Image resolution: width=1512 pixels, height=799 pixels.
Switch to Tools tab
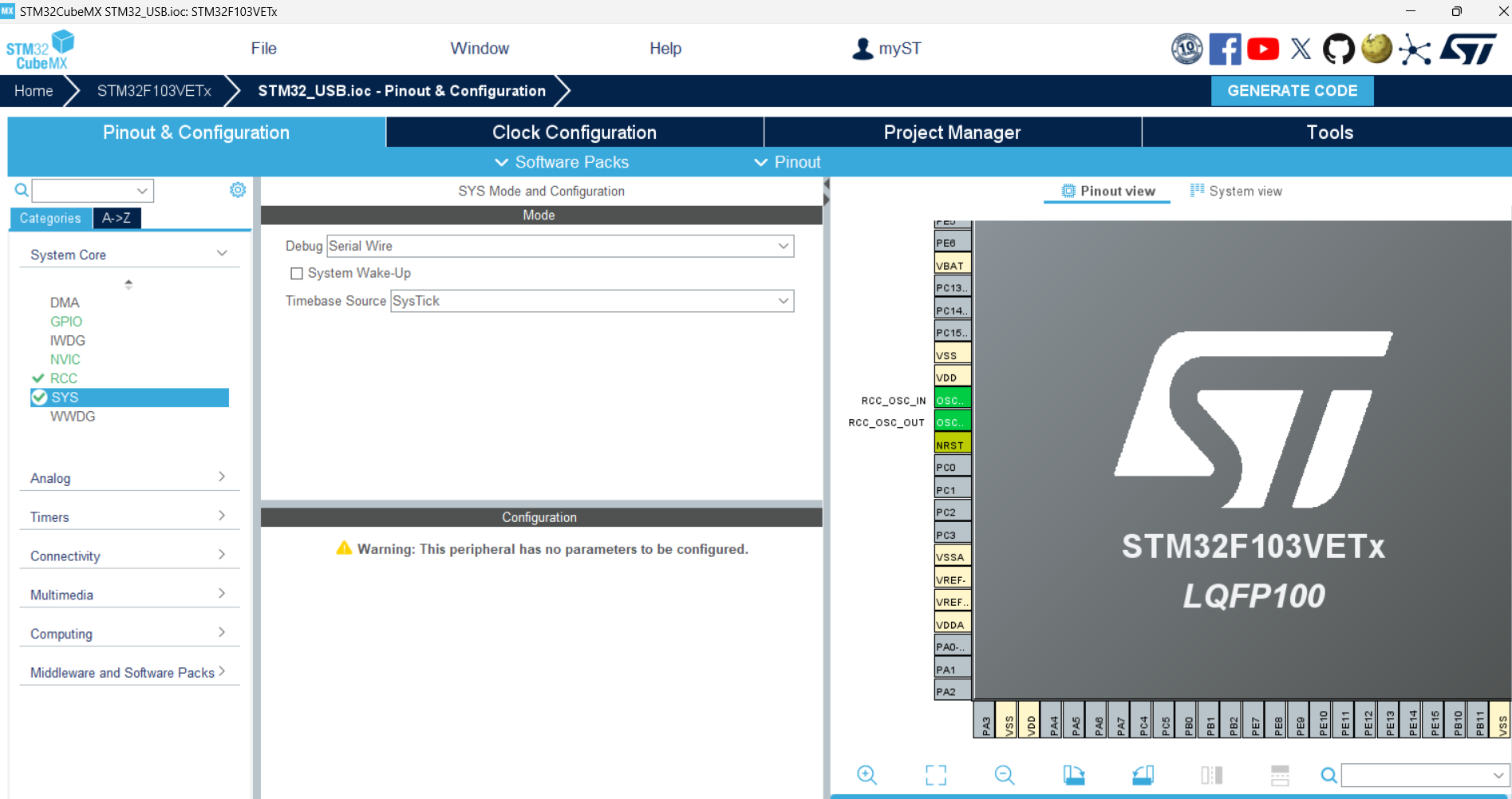1329,133
